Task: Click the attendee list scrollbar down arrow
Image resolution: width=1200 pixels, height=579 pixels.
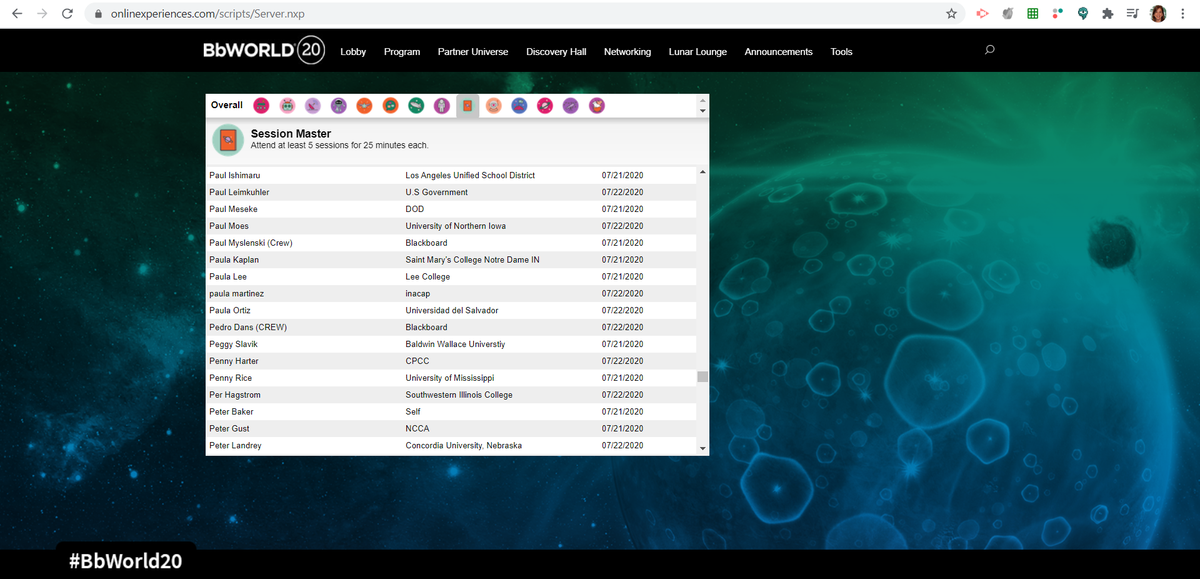Action: tap(702, 448)
